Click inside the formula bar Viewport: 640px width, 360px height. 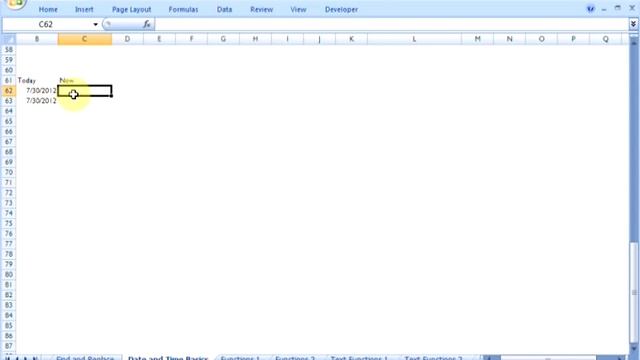click(x=391, y=24)
